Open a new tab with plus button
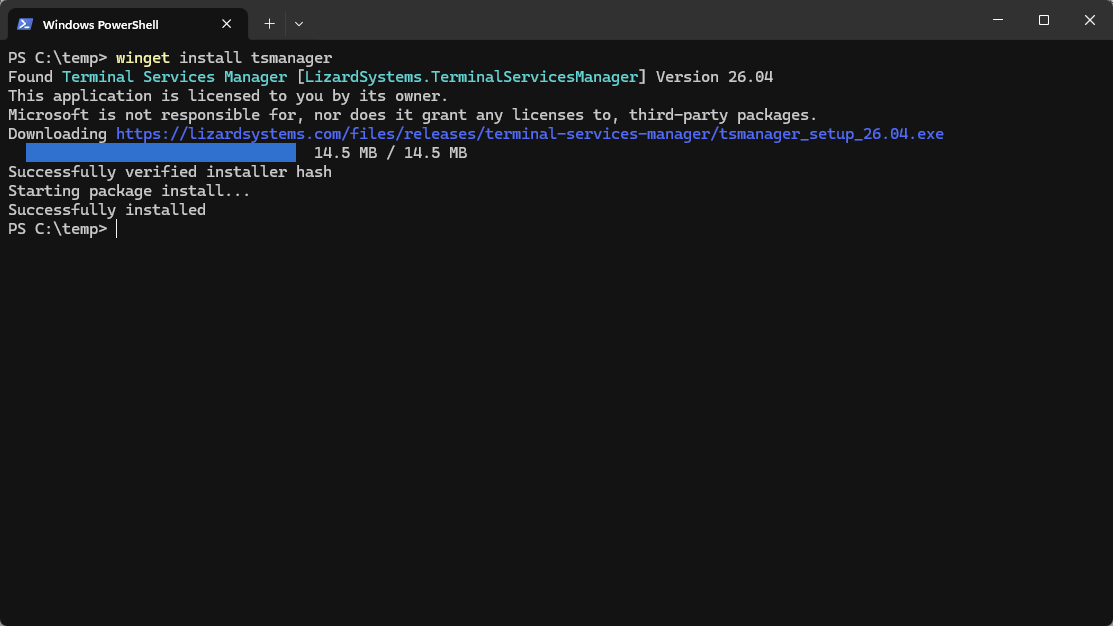This screenshot has height=626, width=1113. click(x=269, y=23)
